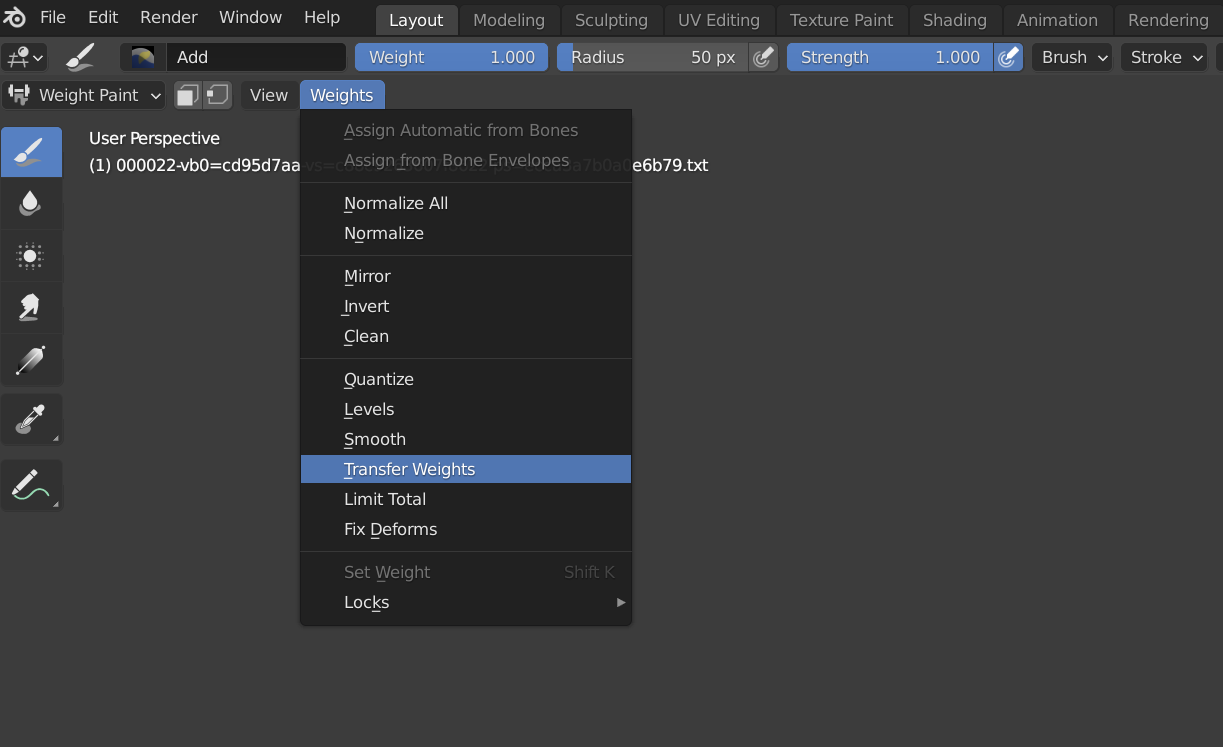The image size is (1223, 747).
Task: Choose Fix Deforms in Weights menu
Action: coord(466,529)
